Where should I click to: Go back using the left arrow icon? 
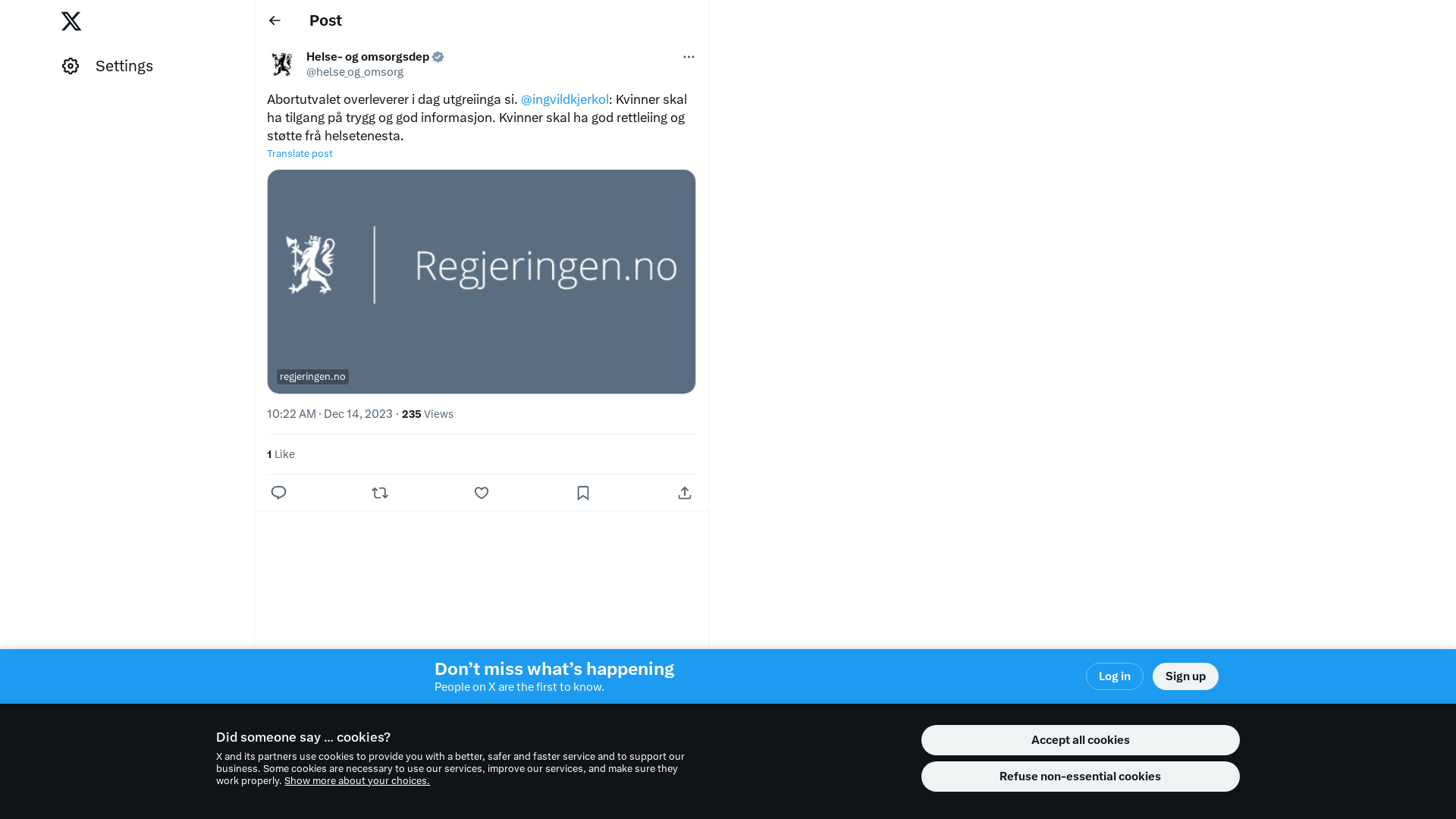pos(275,20)
